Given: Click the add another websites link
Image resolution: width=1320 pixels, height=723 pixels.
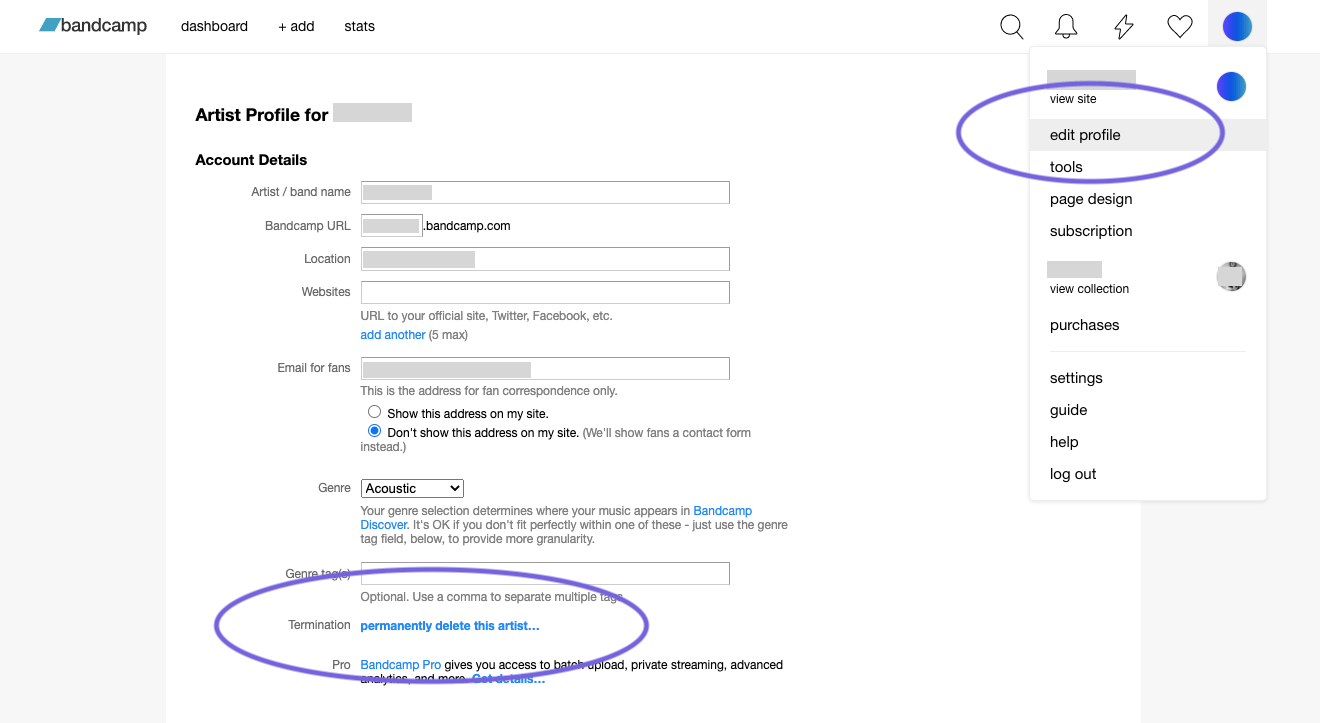Looking at the screenshot, I should (392, 334).
